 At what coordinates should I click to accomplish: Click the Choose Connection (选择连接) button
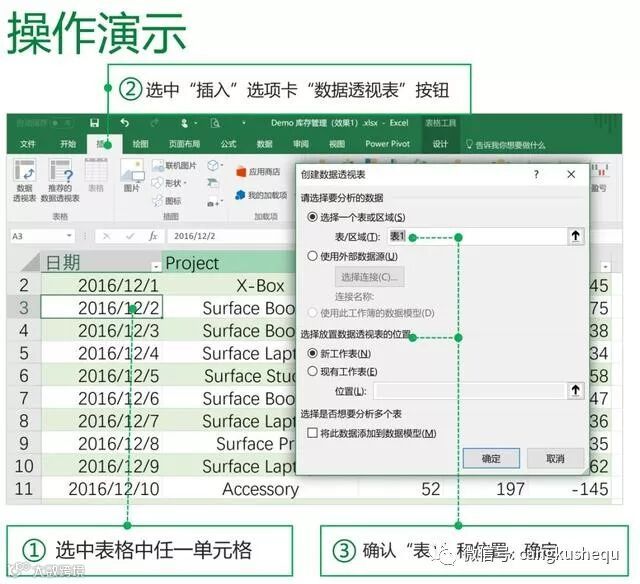[x=369, y=277]
